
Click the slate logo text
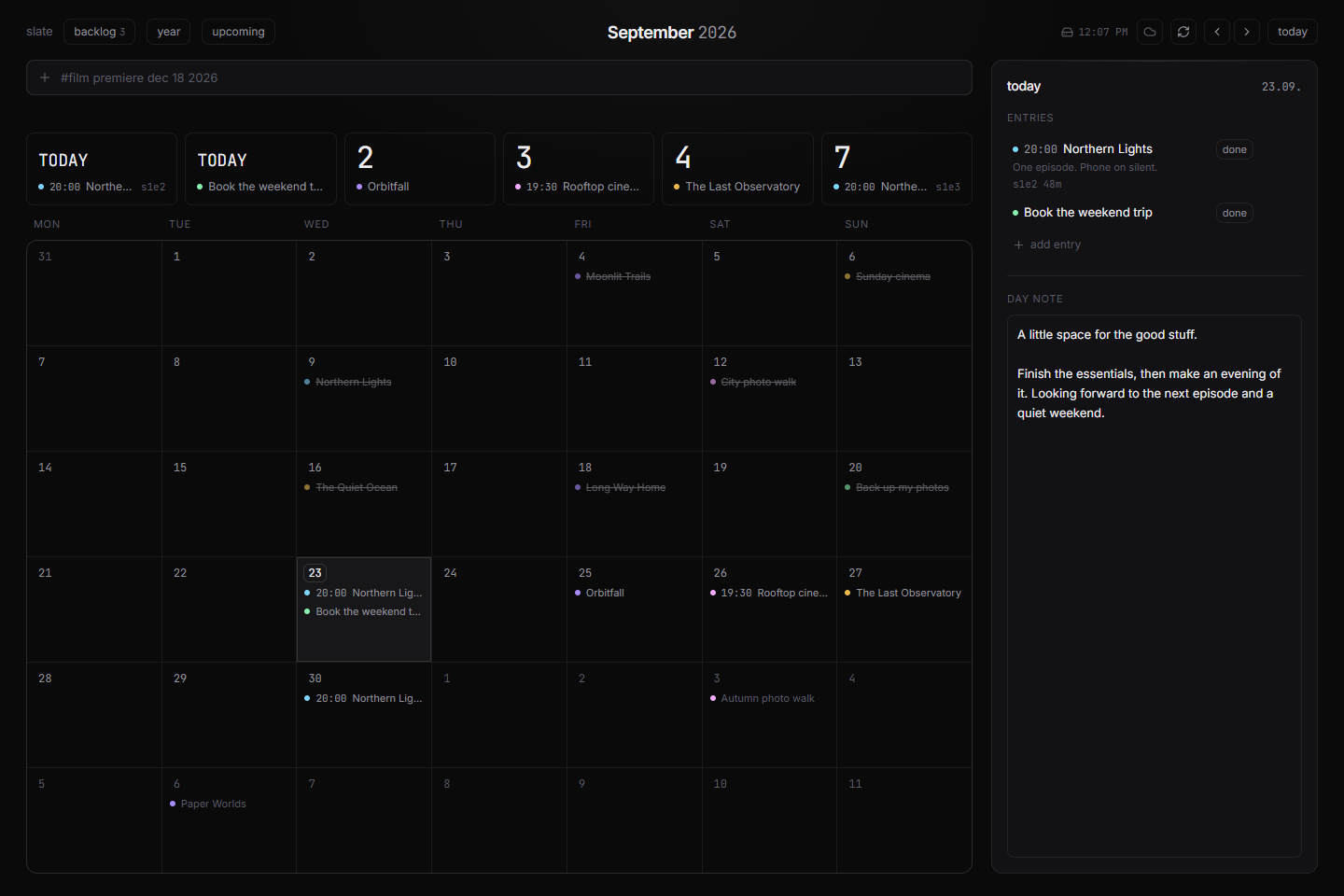pos(39,32)
